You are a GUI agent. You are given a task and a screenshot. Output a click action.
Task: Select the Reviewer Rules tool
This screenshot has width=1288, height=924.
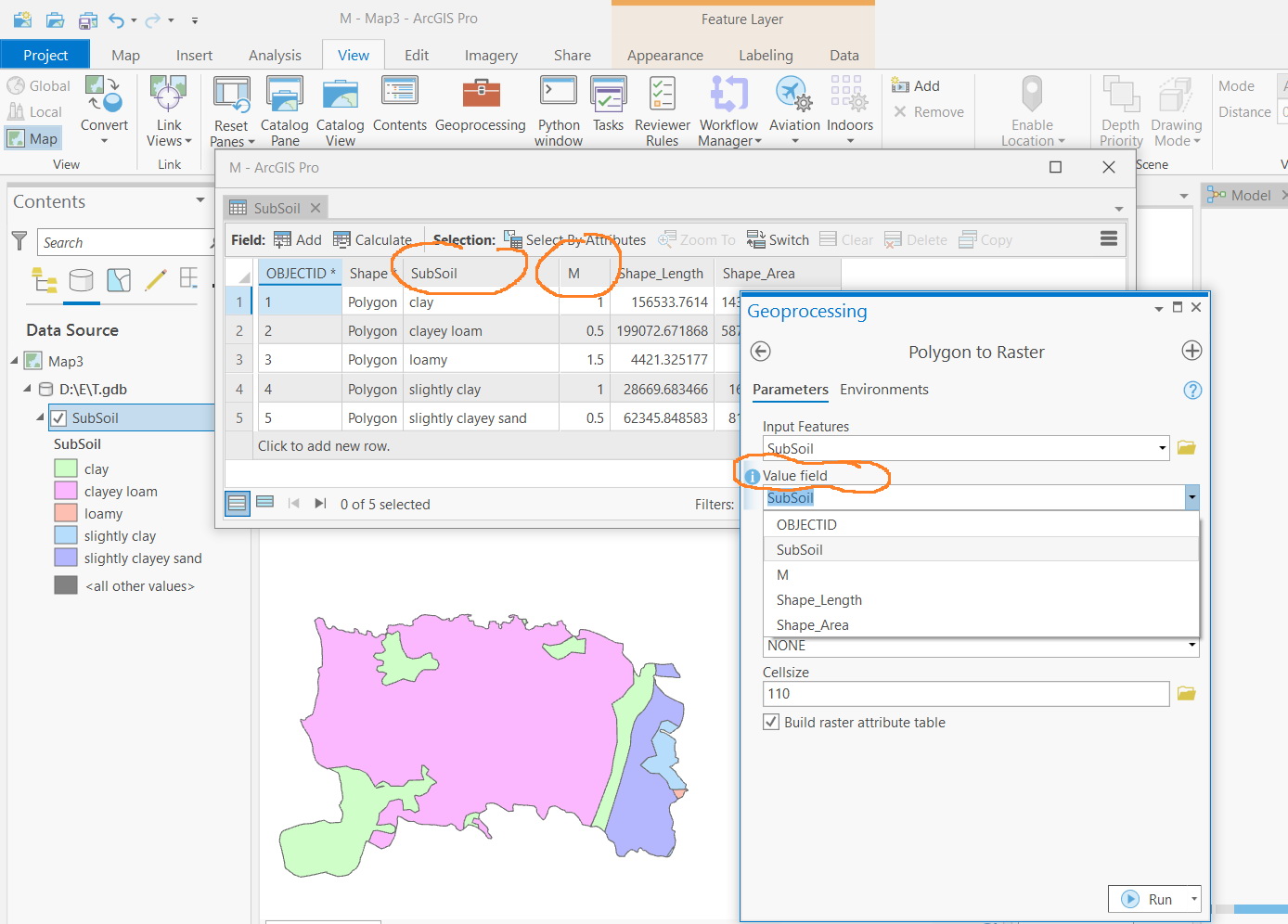pos(661,109)
